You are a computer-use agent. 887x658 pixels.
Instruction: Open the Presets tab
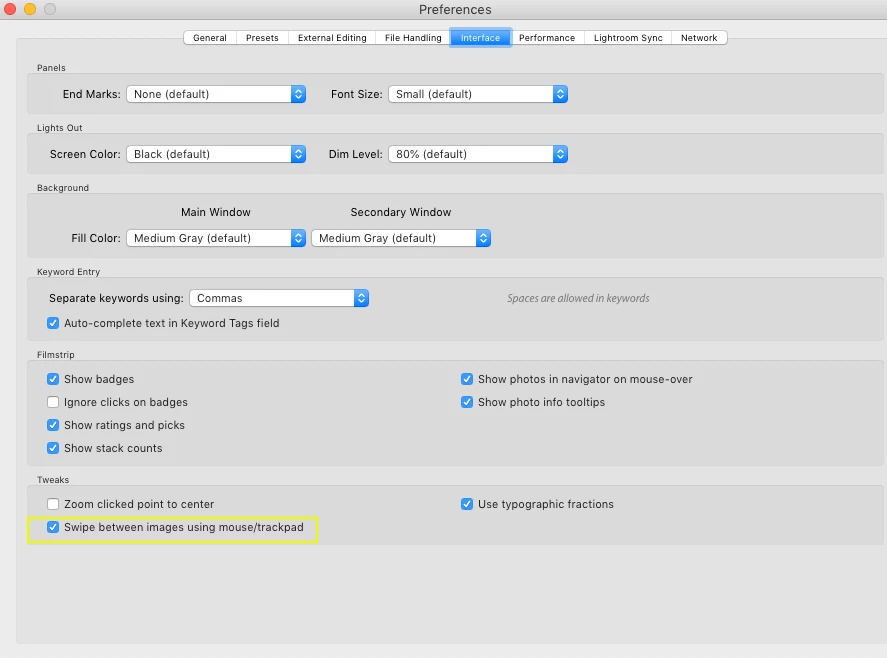[x=262, y=38]
